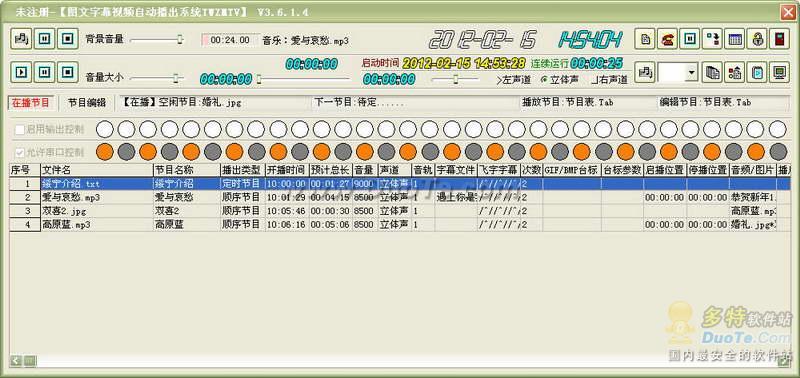This screenshot has height=378, width=800.
Task: Click the 背景音量 background volume slider
Action: click(x=157, y=39)
